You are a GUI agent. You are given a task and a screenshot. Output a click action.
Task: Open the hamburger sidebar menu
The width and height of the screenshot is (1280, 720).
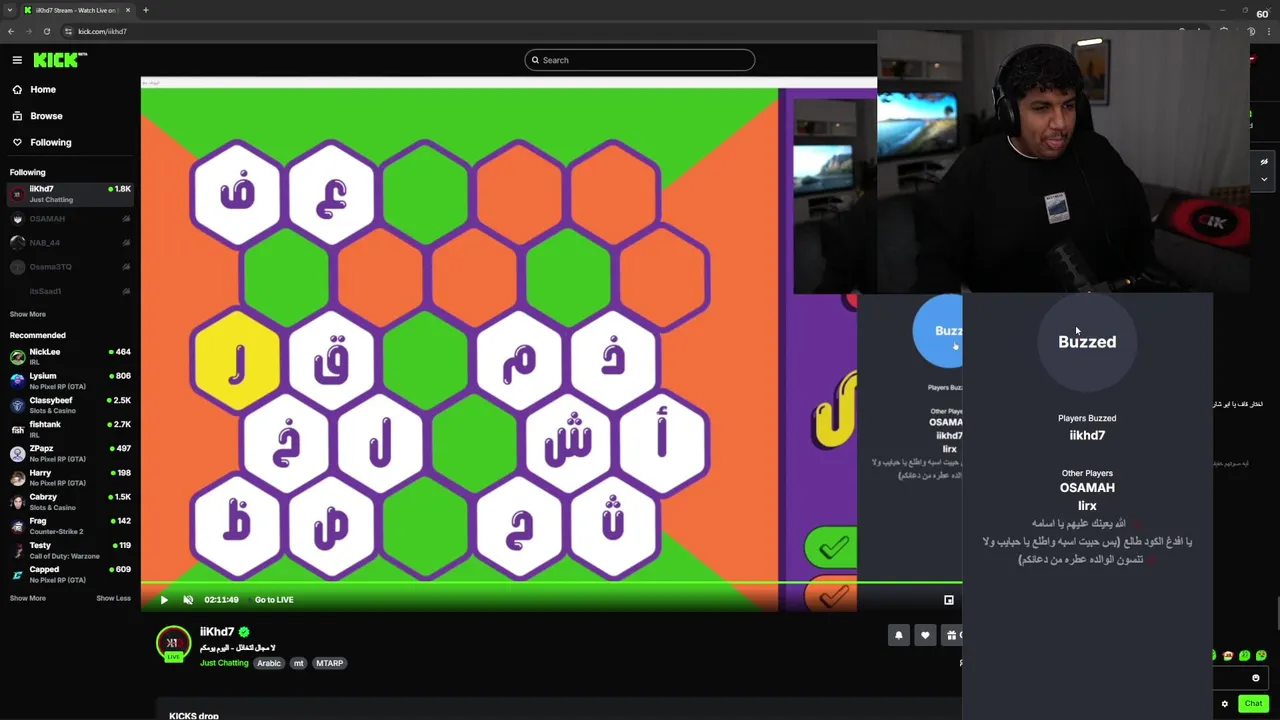[x=17, y=60]
